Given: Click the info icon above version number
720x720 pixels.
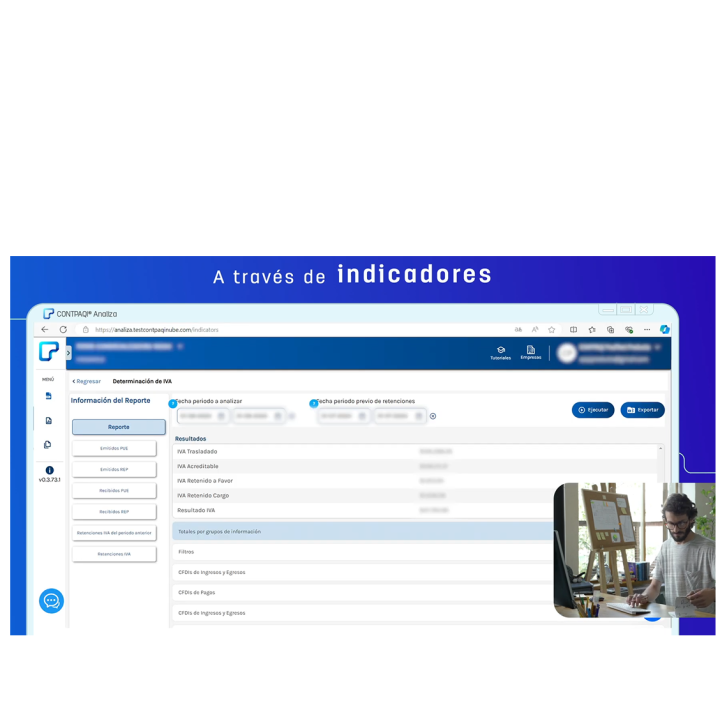Looking at the screenshot, I should pos(50,470).
